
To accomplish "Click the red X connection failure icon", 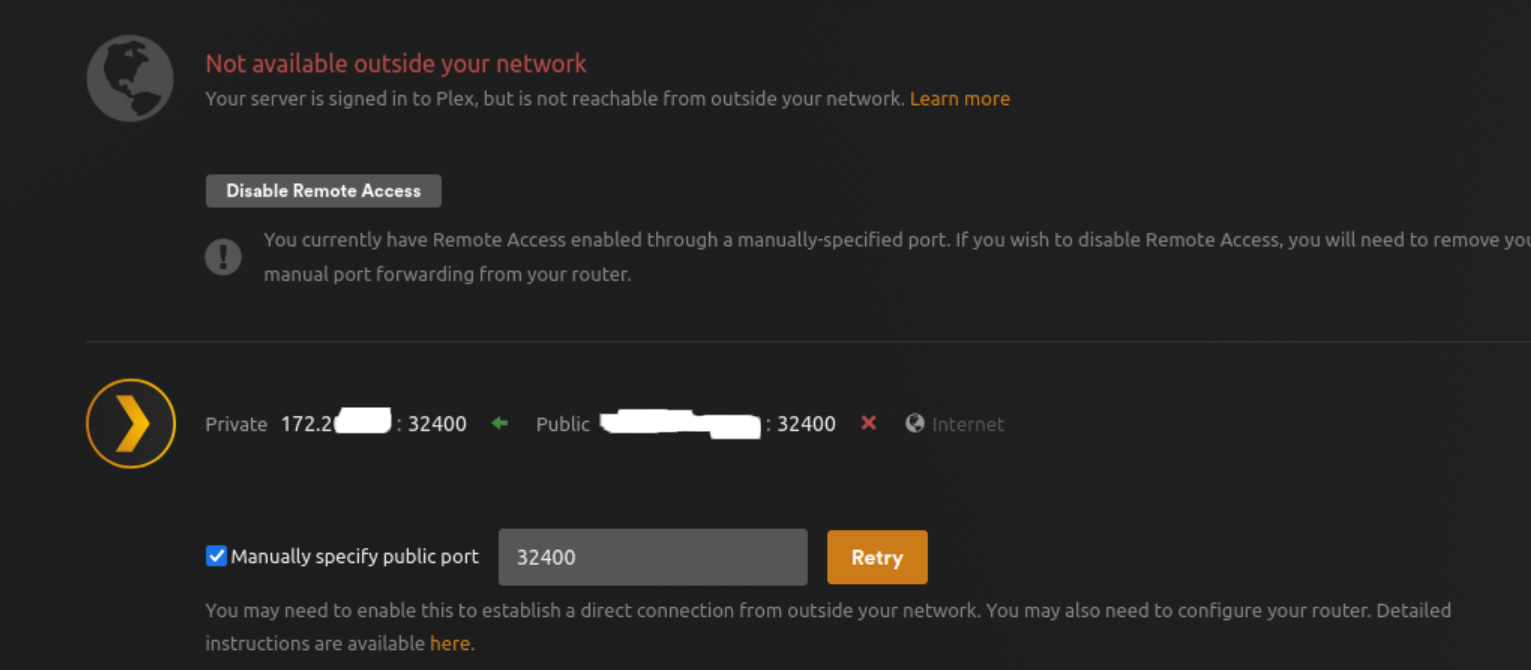I will pyautogui.click(x=868, y=423).
